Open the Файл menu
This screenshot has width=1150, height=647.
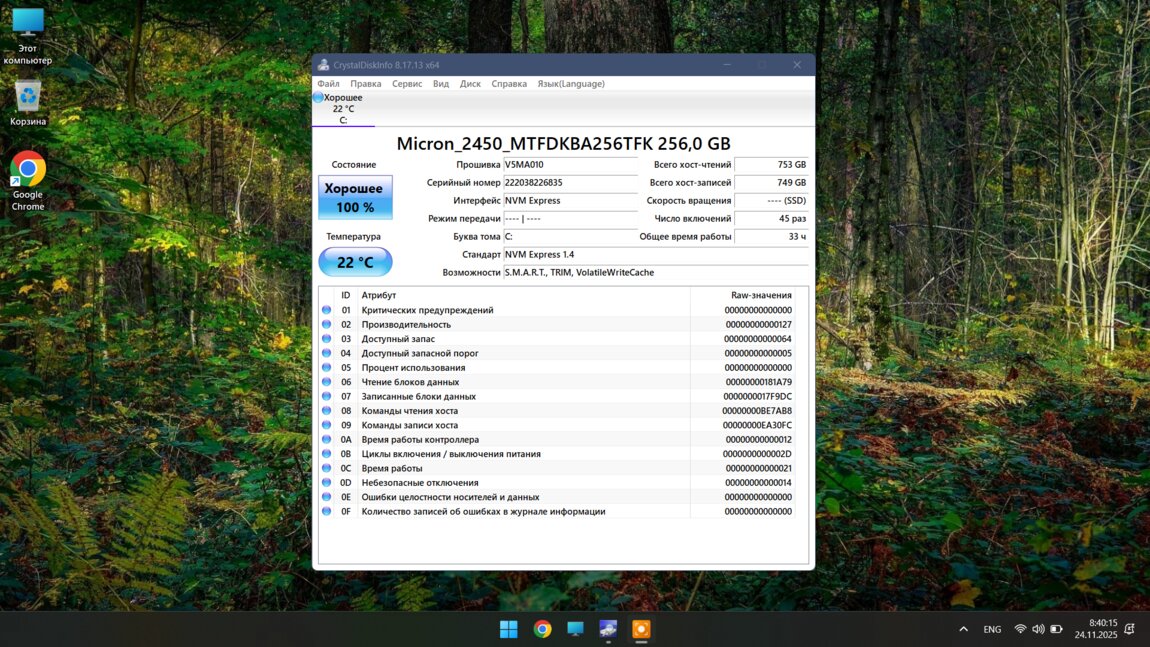coord(328,84)
